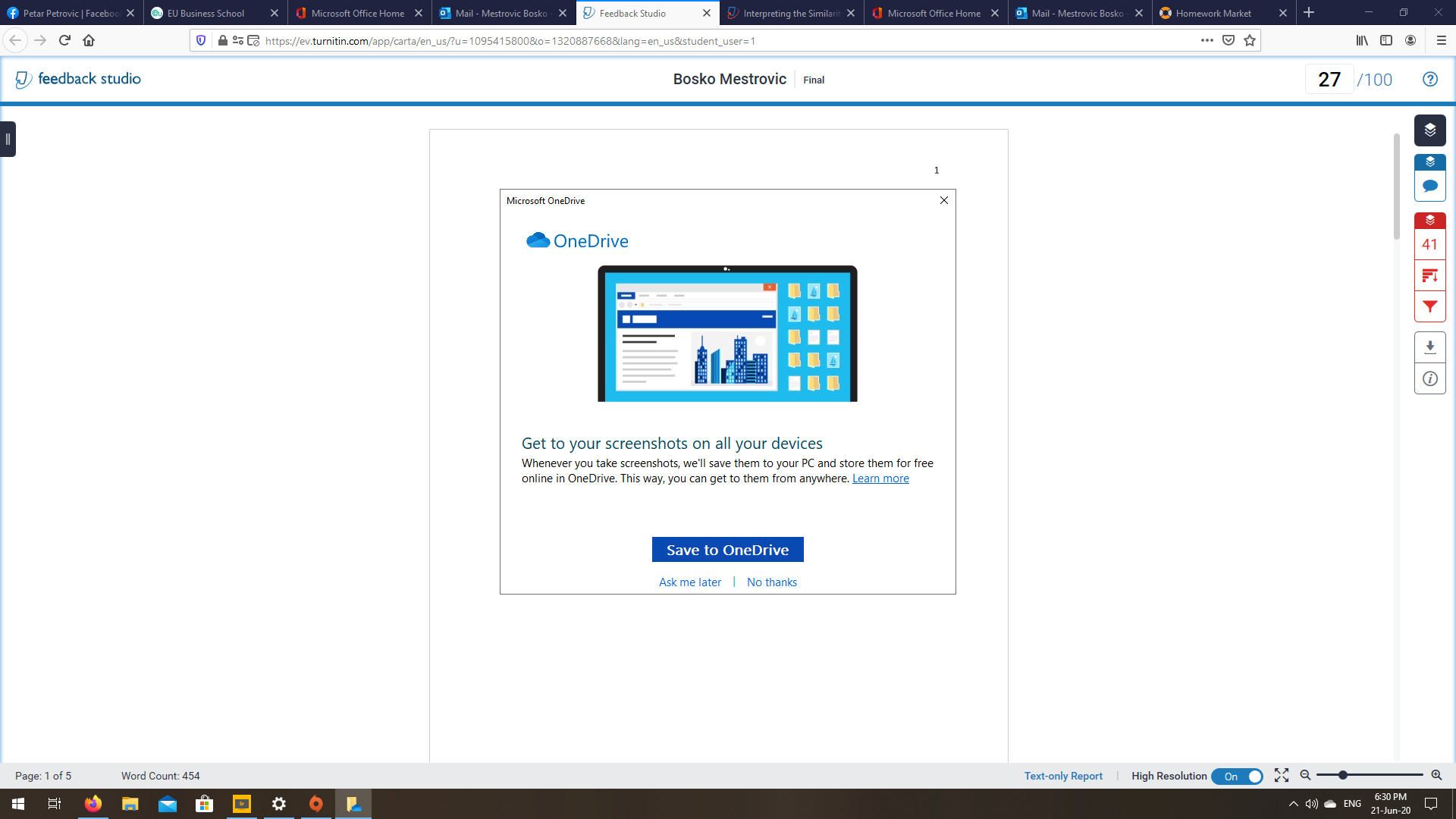Viewport: 1456px width, 819px height.
Task: Close the Microsoft OneDrive dialog
Action: click(944, 200)
